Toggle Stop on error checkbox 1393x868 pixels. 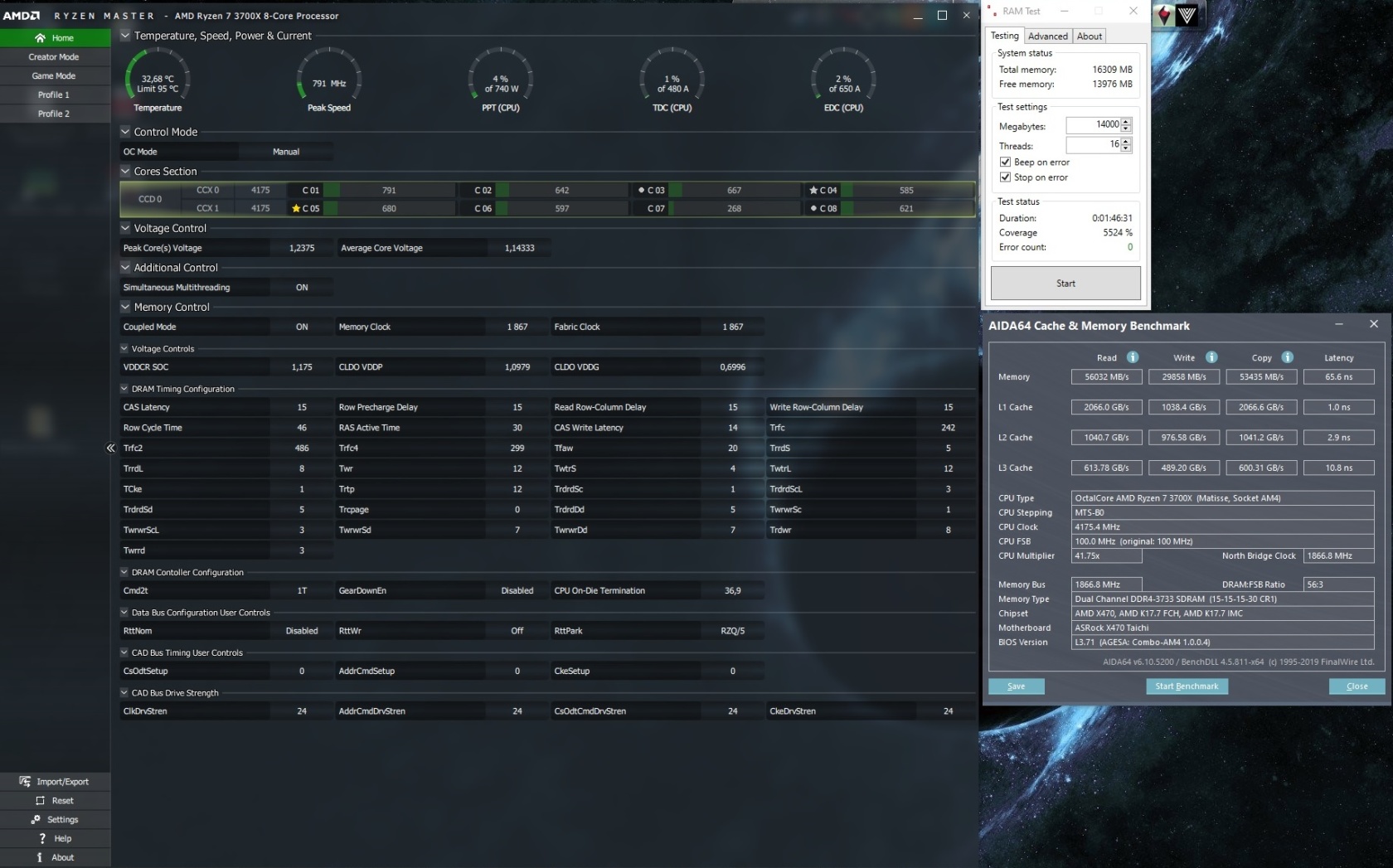click(1005, 177)
